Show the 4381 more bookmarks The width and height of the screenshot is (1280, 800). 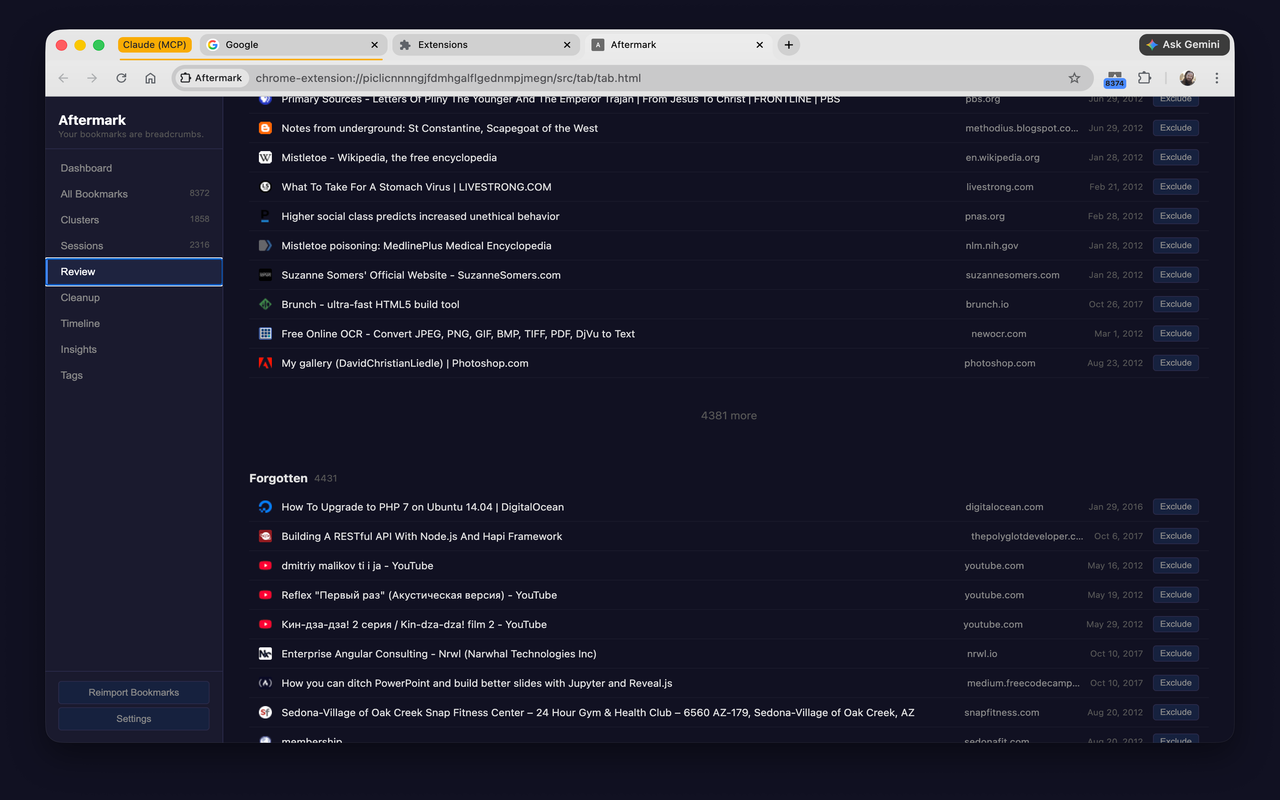729,416
